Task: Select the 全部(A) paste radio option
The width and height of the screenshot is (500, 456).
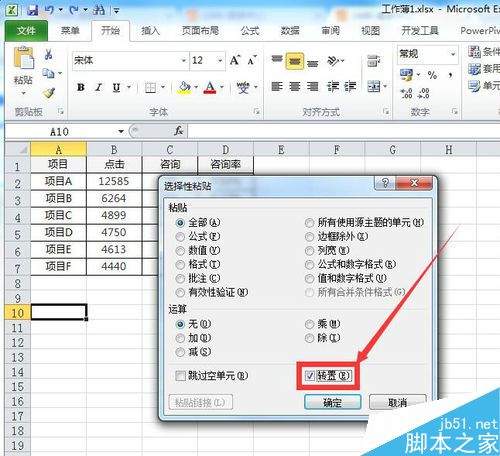Action: pyautogui.click(x=180, y=223)
